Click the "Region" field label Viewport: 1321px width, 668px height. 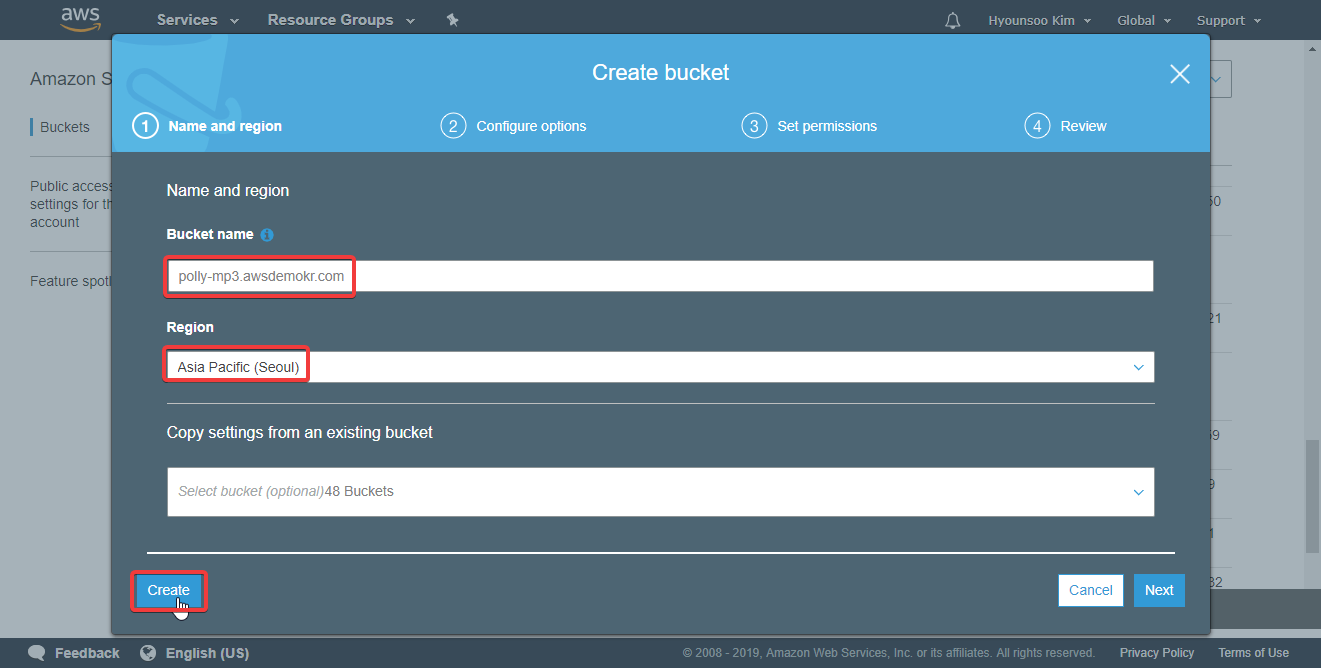click(190, 327)
